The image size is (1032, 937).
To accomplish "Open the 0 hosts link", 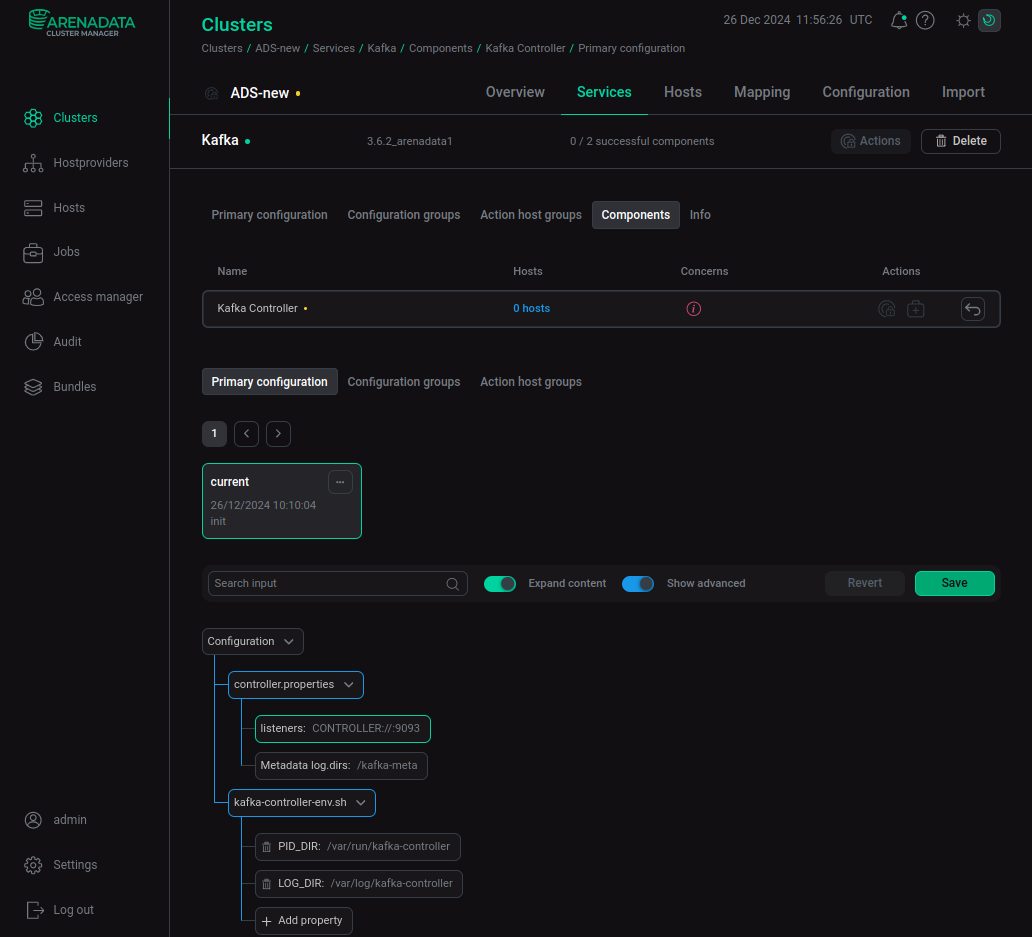I will (531, 309).
